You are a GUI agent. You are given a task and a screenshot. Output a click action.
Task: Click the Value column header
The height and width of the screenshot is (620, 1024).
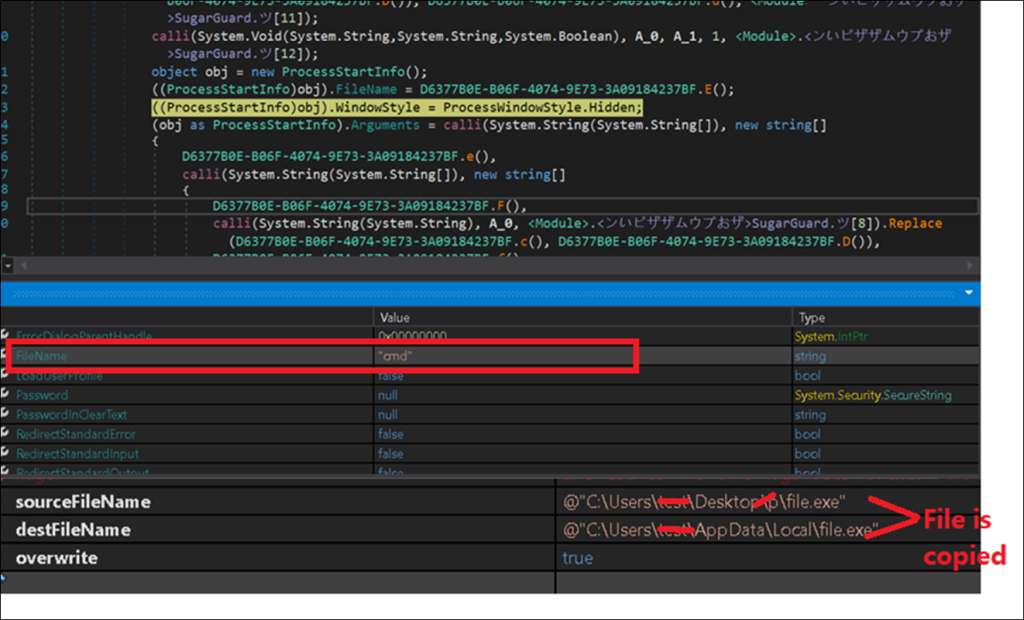click(x=394, y=318)
